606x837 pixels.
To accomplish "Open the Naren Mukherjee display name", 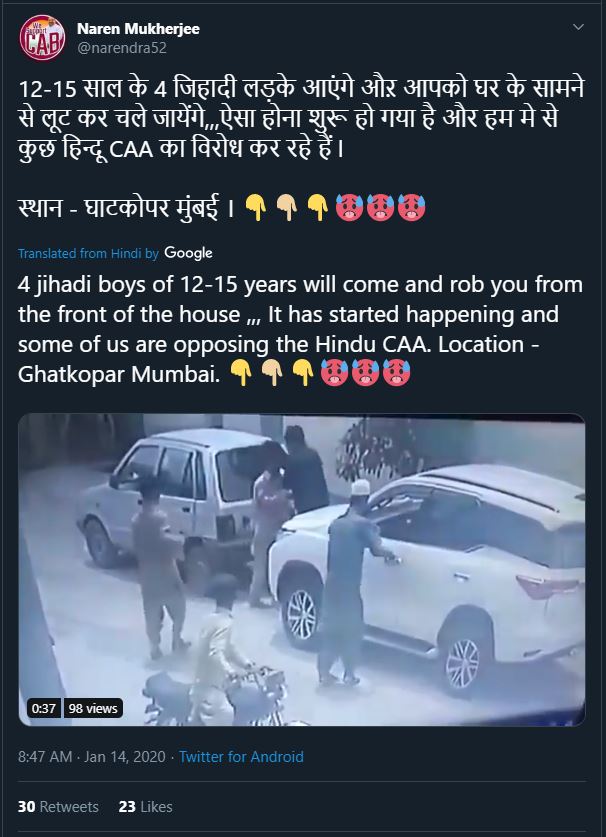I will pos(138,29).
